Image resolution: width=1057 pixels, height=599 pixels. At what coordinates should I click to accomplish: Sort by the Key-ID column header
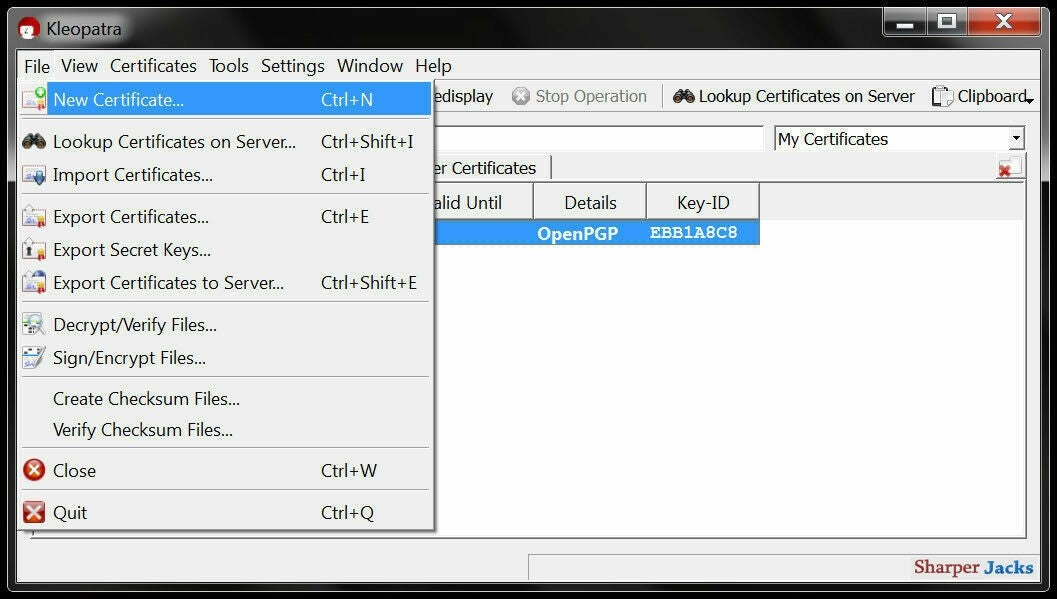(x=703, y=203)
